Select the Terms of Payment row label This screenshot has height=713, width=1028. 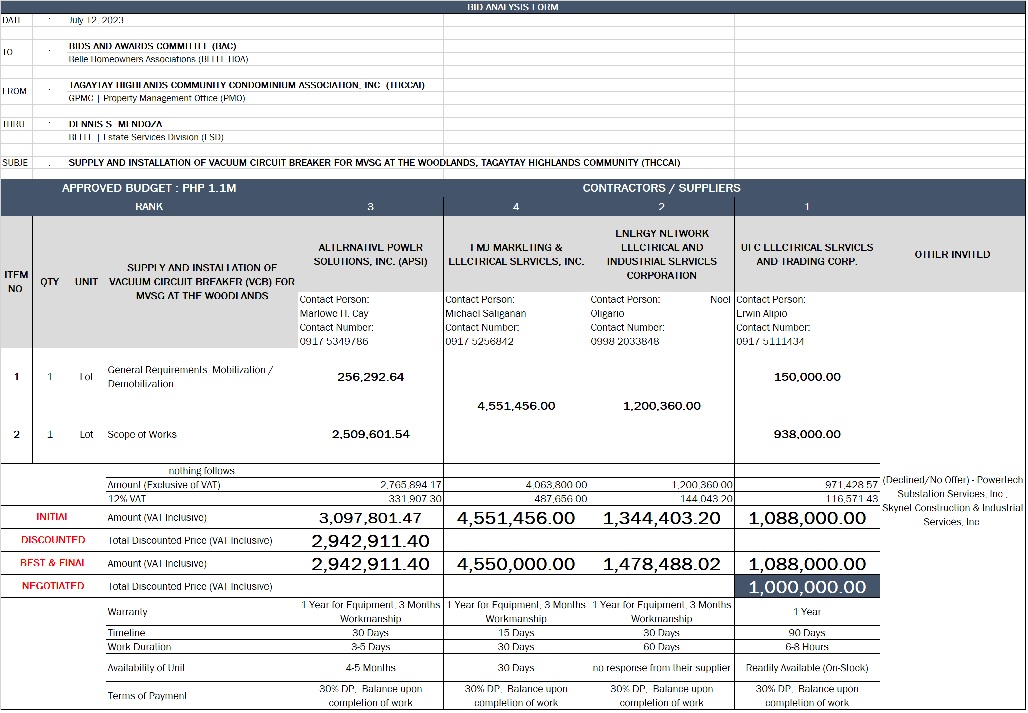[147, 696]
